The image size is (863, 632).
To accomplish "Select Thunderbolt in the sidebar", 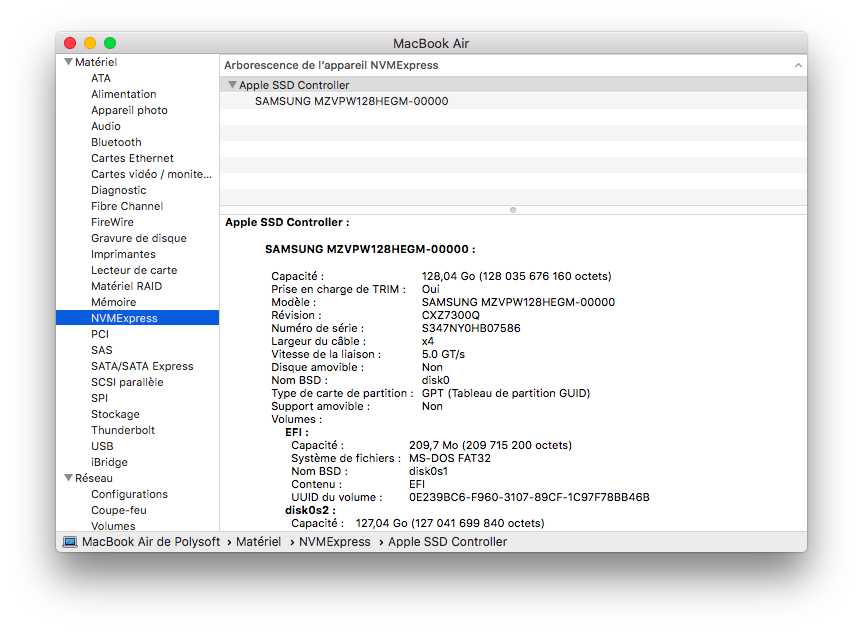I will pos(123,429).
